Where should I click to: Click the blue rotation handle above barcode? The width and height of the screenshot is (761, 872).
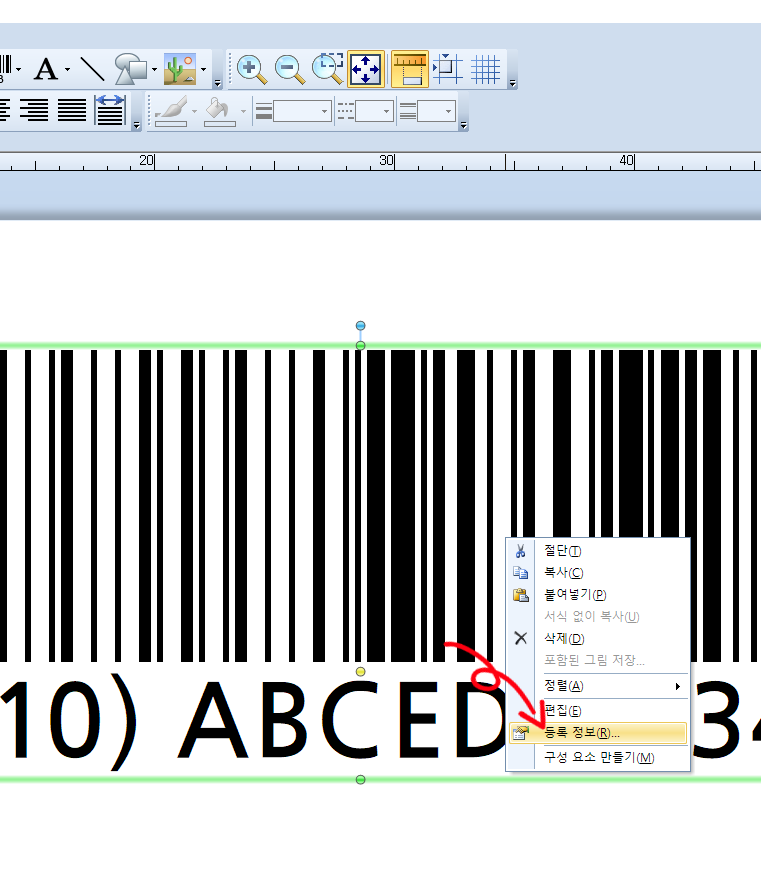click(360, 325)
